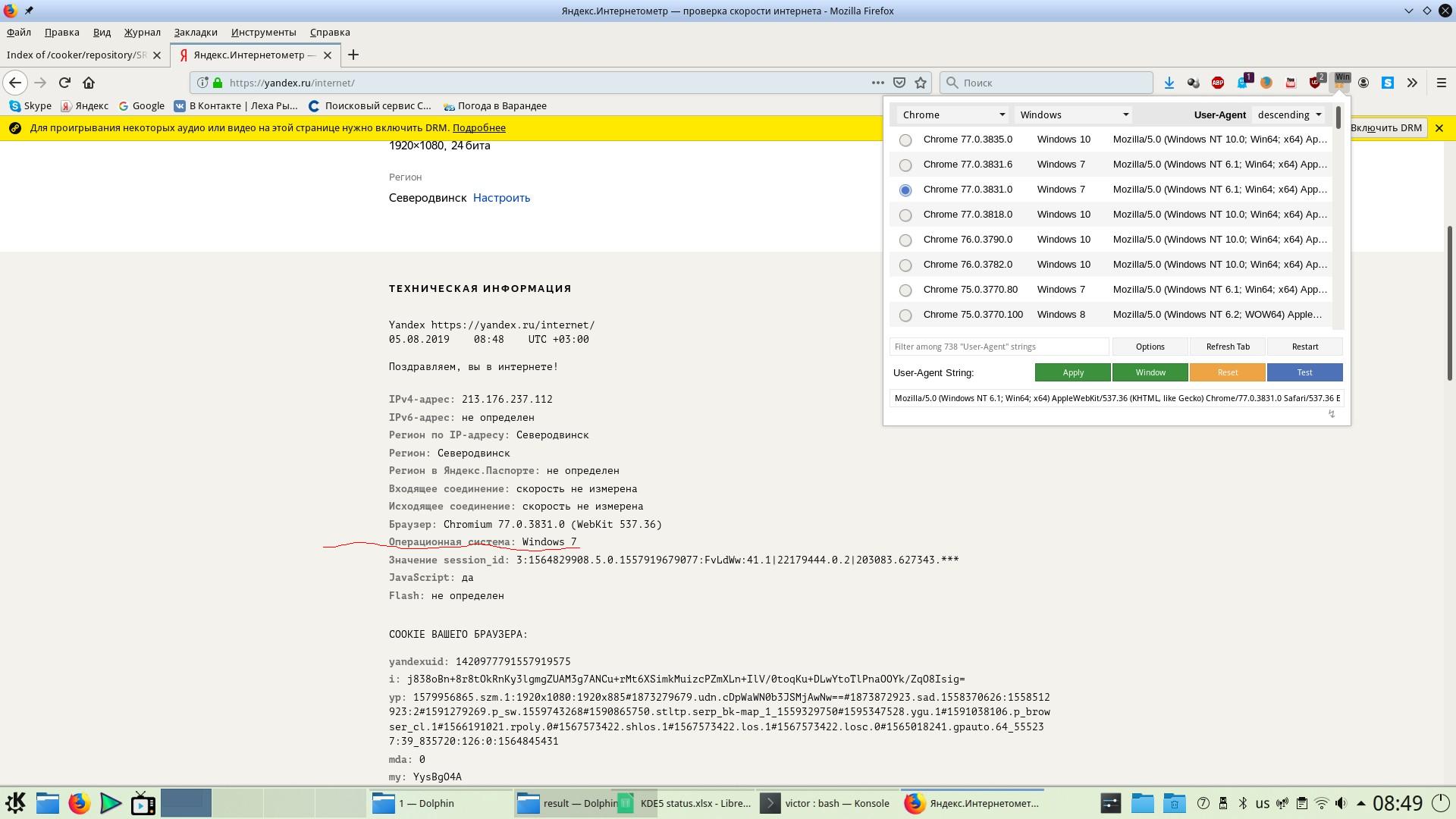Open the uBlock Origin extension icon
1456x819 pixels.
tap(1316, 83)
